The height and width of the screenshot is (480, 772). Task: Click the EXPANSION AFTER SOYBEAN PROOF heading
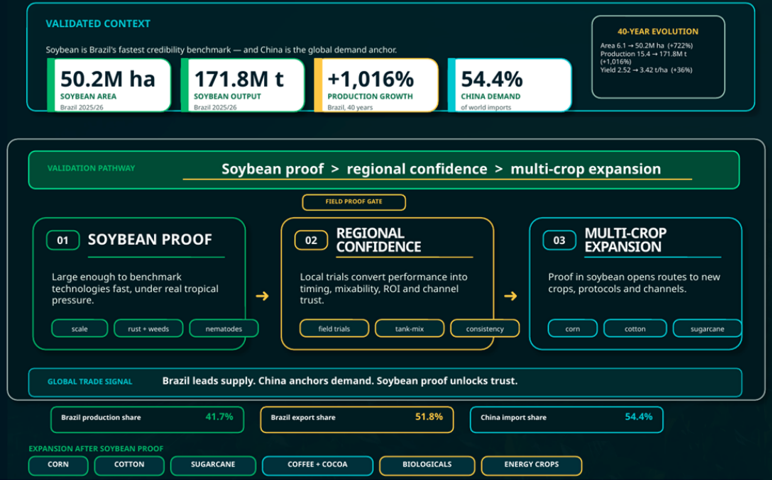click(96, 448)
